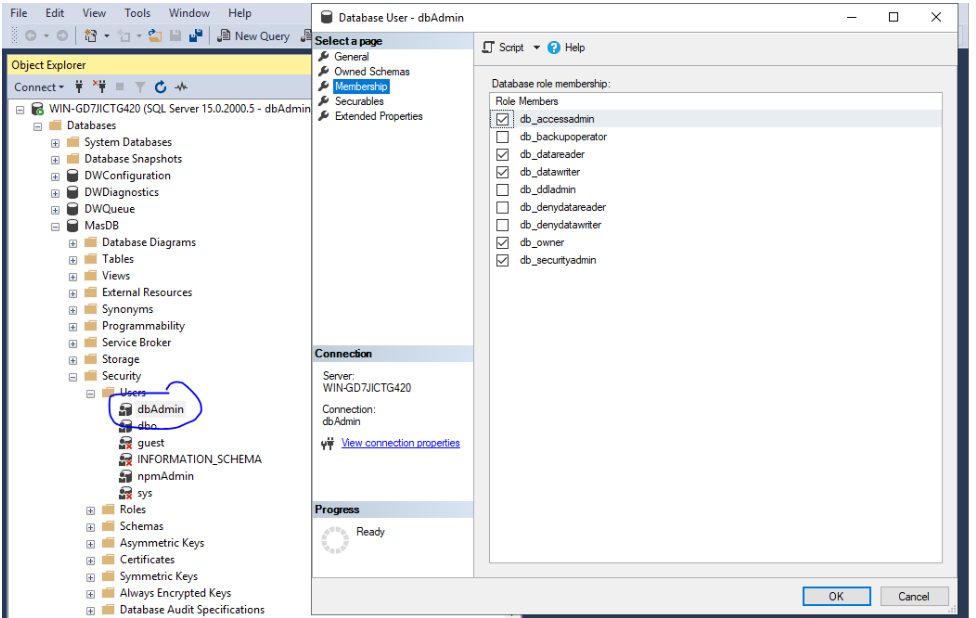Viewport: 976px width, 618px height.
Task: Click the DWQueue database icon
Action: pos(73,208)
